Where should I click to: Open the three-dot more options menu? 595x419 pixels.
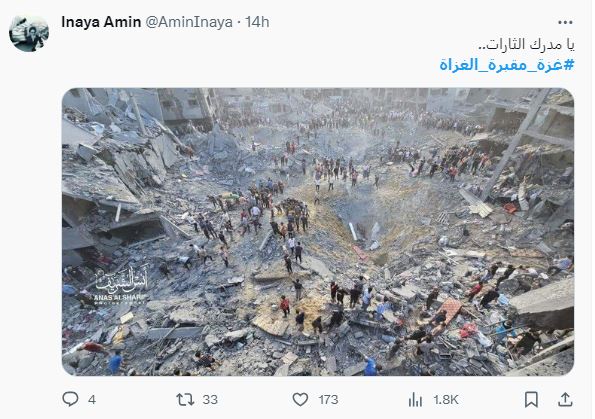pyautogui.click(x=565, y=22)
